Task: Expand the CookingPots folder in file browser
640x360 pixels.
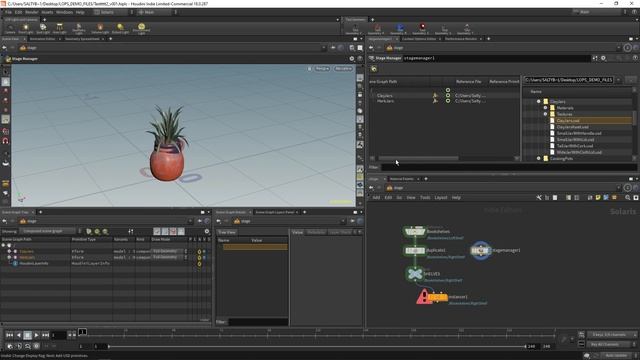Action: [538, 158]
